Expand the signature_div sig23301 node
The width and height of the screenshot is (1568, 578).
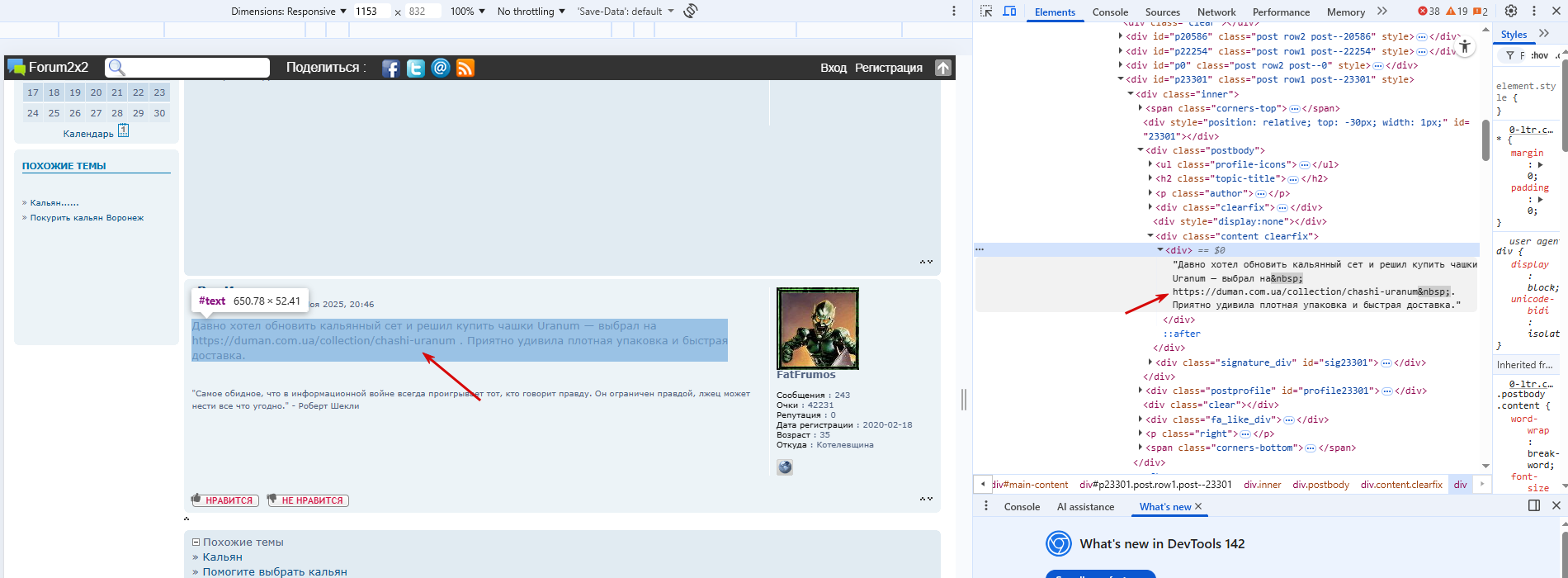coord(1150,362)
